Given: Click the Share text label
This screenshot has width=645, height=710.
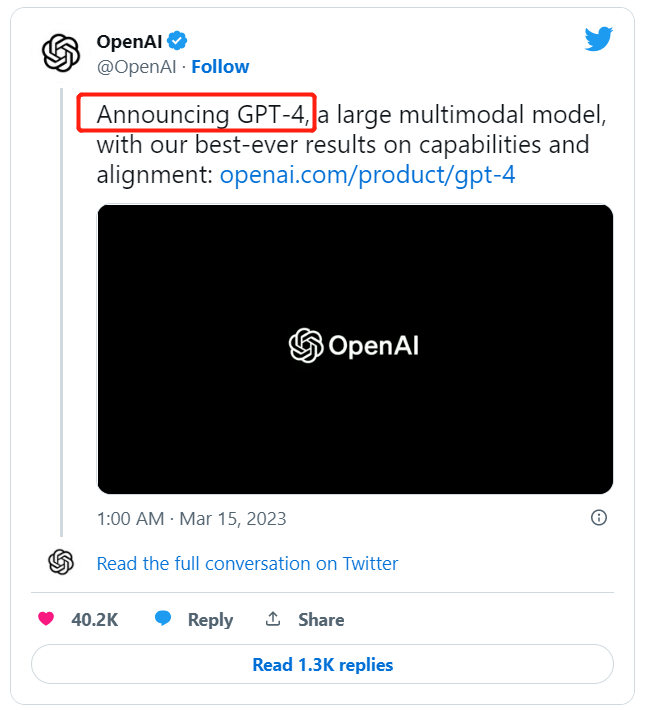Looking at the screenshot, I should pos(321,620).
